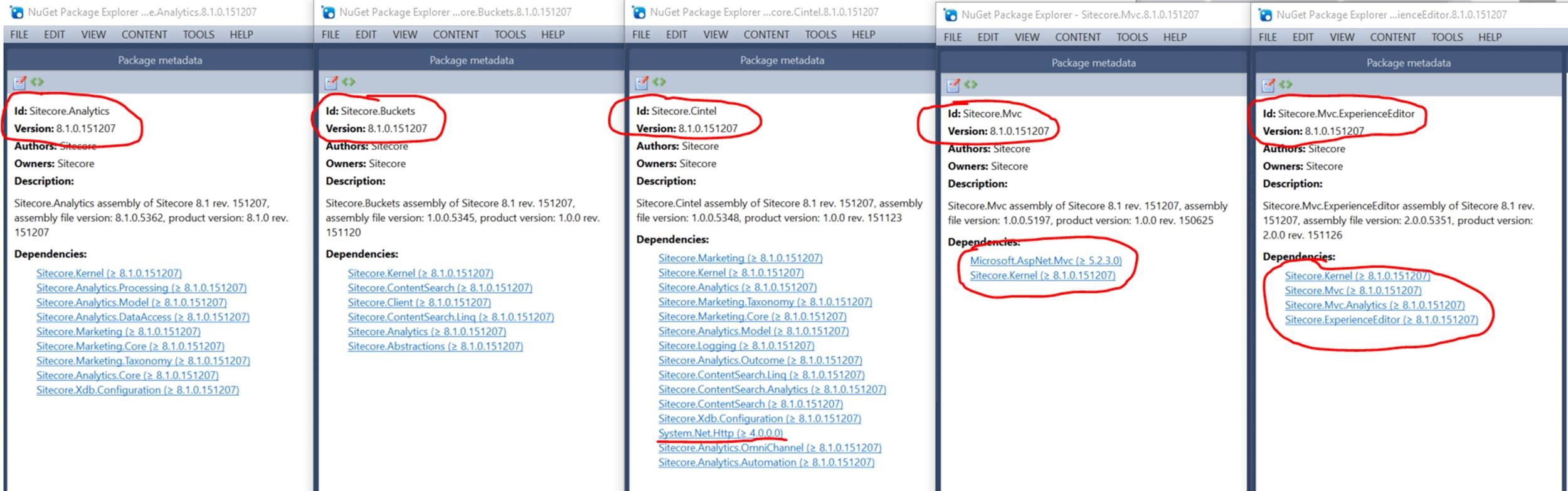The width and height of the screenshot is (1568, 491).
Task: Open Sitecore.Mvc.Analytics dependency link
Action: [1375, 305]
